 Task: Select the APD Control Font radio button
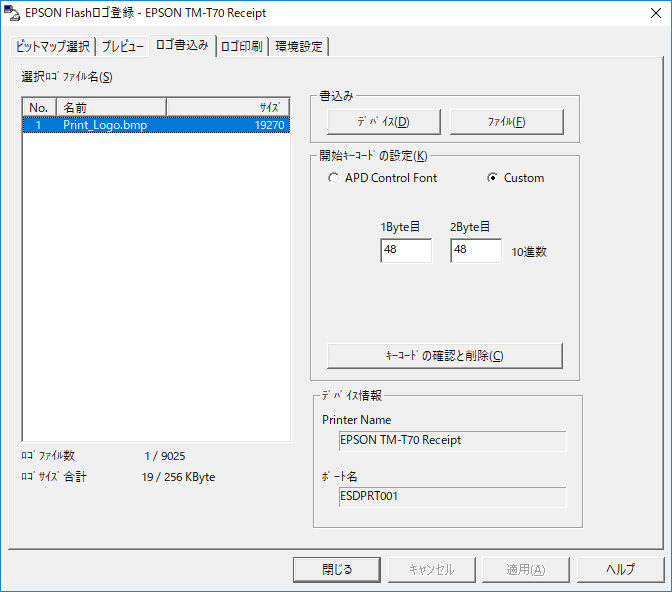(333, 178)
